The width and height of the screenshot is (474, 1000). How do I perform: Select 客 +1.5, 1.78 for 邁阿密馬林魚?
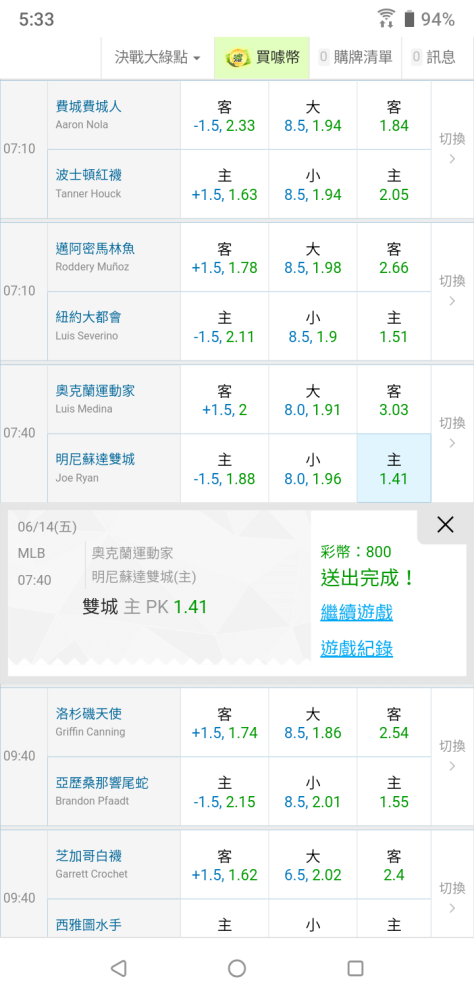[x=225, y=258]
